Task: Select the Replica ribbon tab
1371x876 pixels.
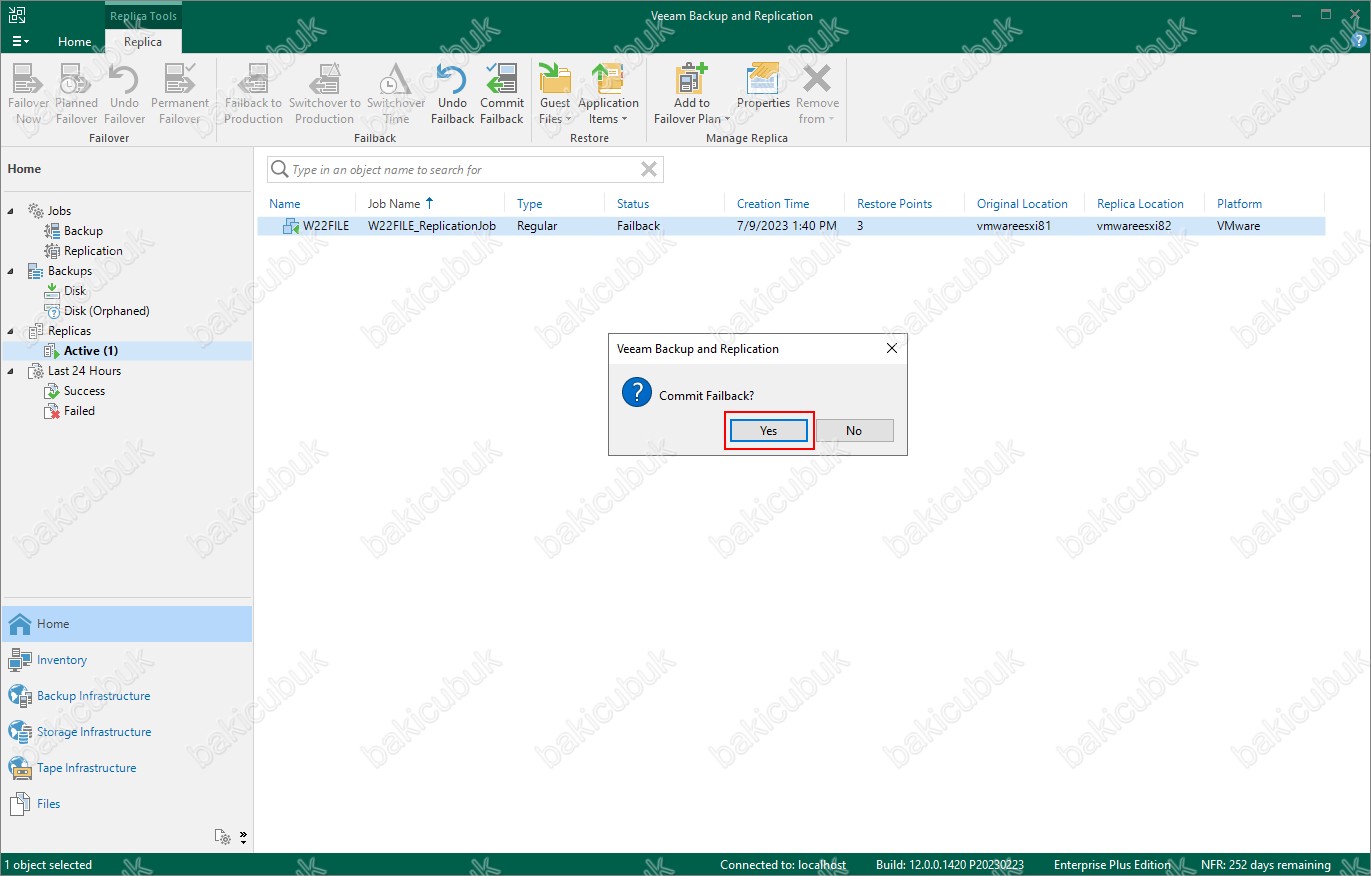Action: (x=143, y=42)
